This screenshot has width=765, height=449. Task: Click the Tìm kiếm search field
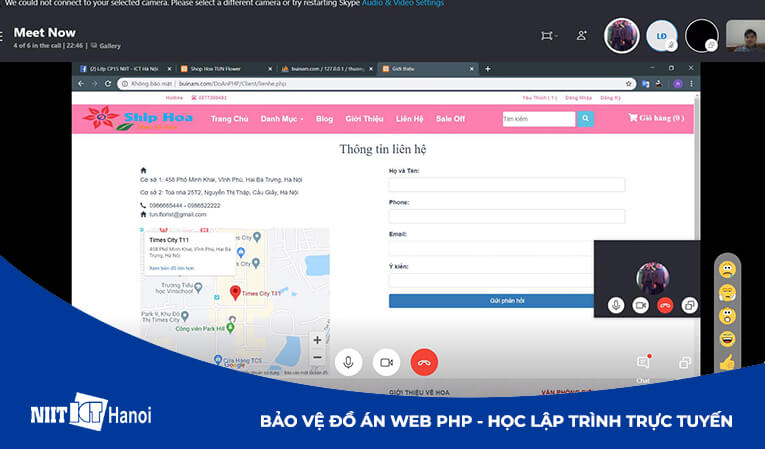(539, 119)
